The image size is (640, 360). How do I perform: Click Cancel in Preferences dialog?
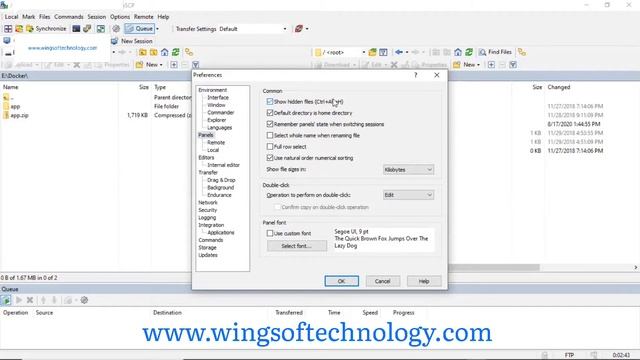[x=382, y=281]
